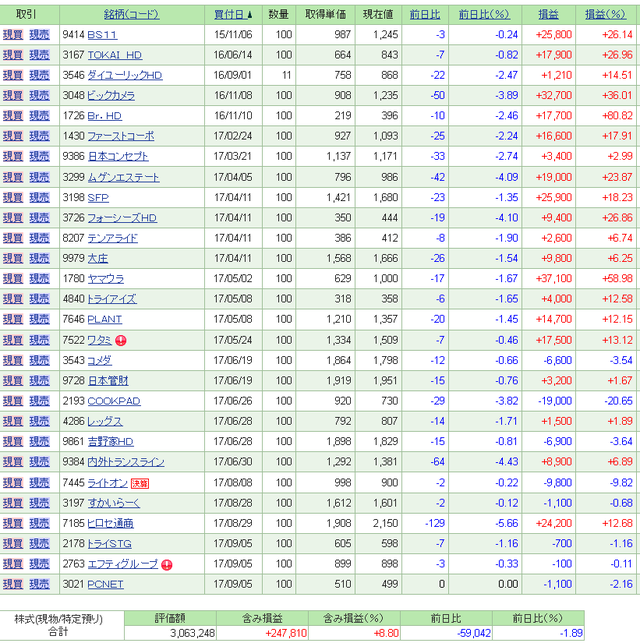Sort by 前日比 column header
640x643 pixels.
[x=425, y=15]
